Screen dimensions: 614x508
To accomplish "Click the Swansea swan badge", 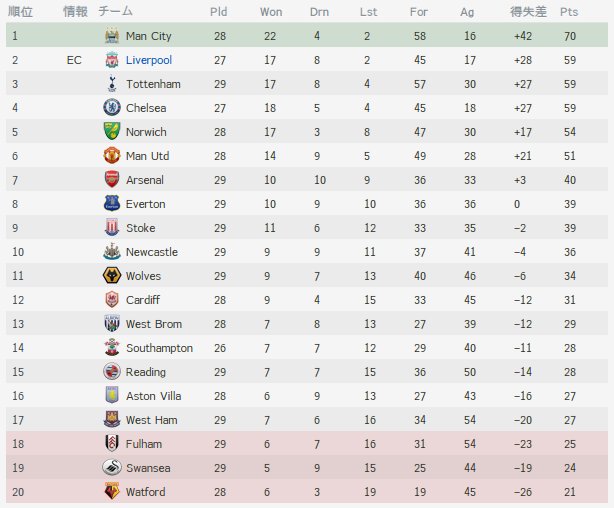I will tap(112, 468).
